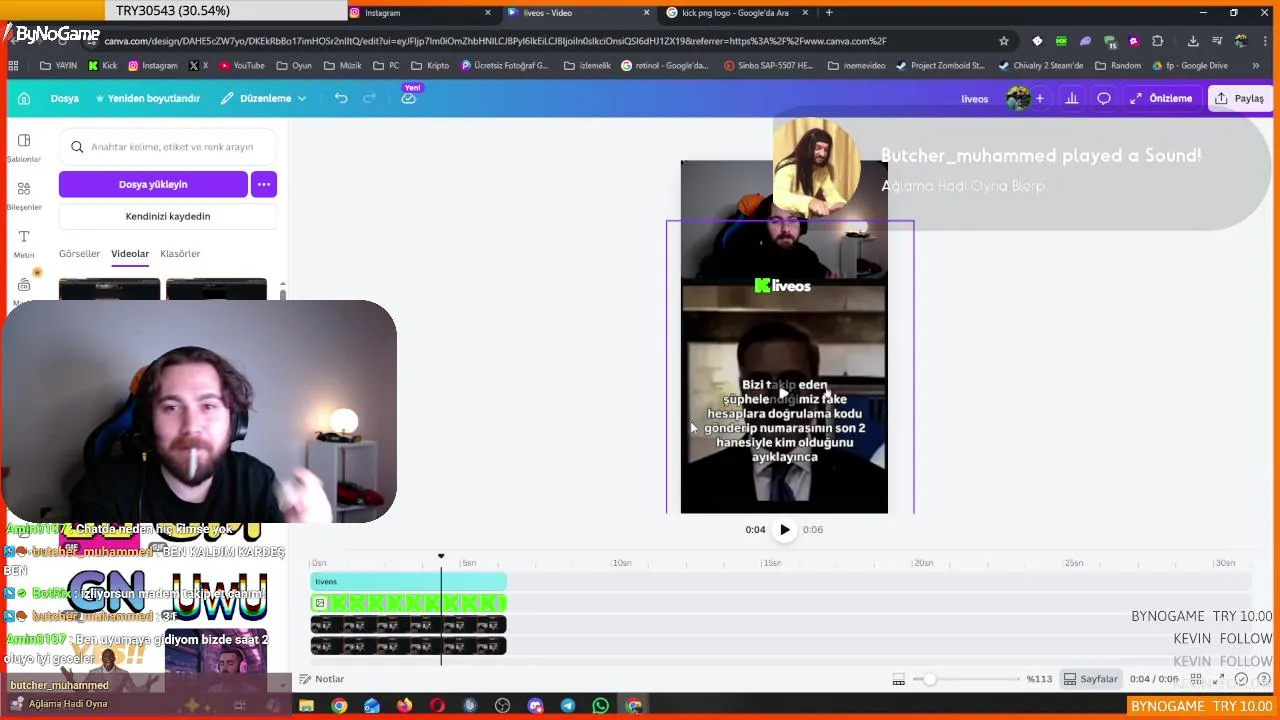Viewport: 1280px width, 720px height.
Task: Open more upload options (three dots)
Action: [x=264, y=184]
